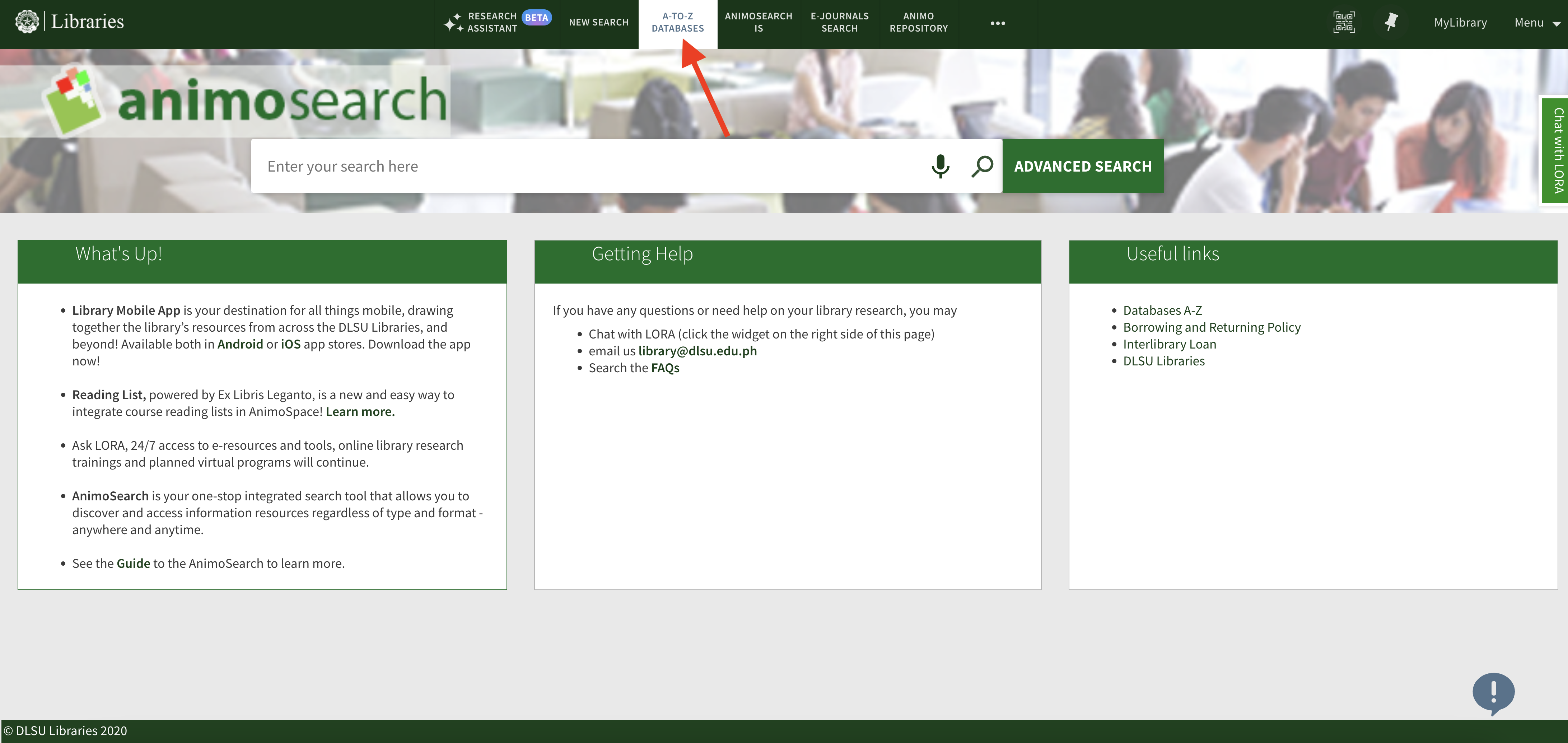Open the MyLibrary account button

pyautogui.click(x=1460, y=23)
